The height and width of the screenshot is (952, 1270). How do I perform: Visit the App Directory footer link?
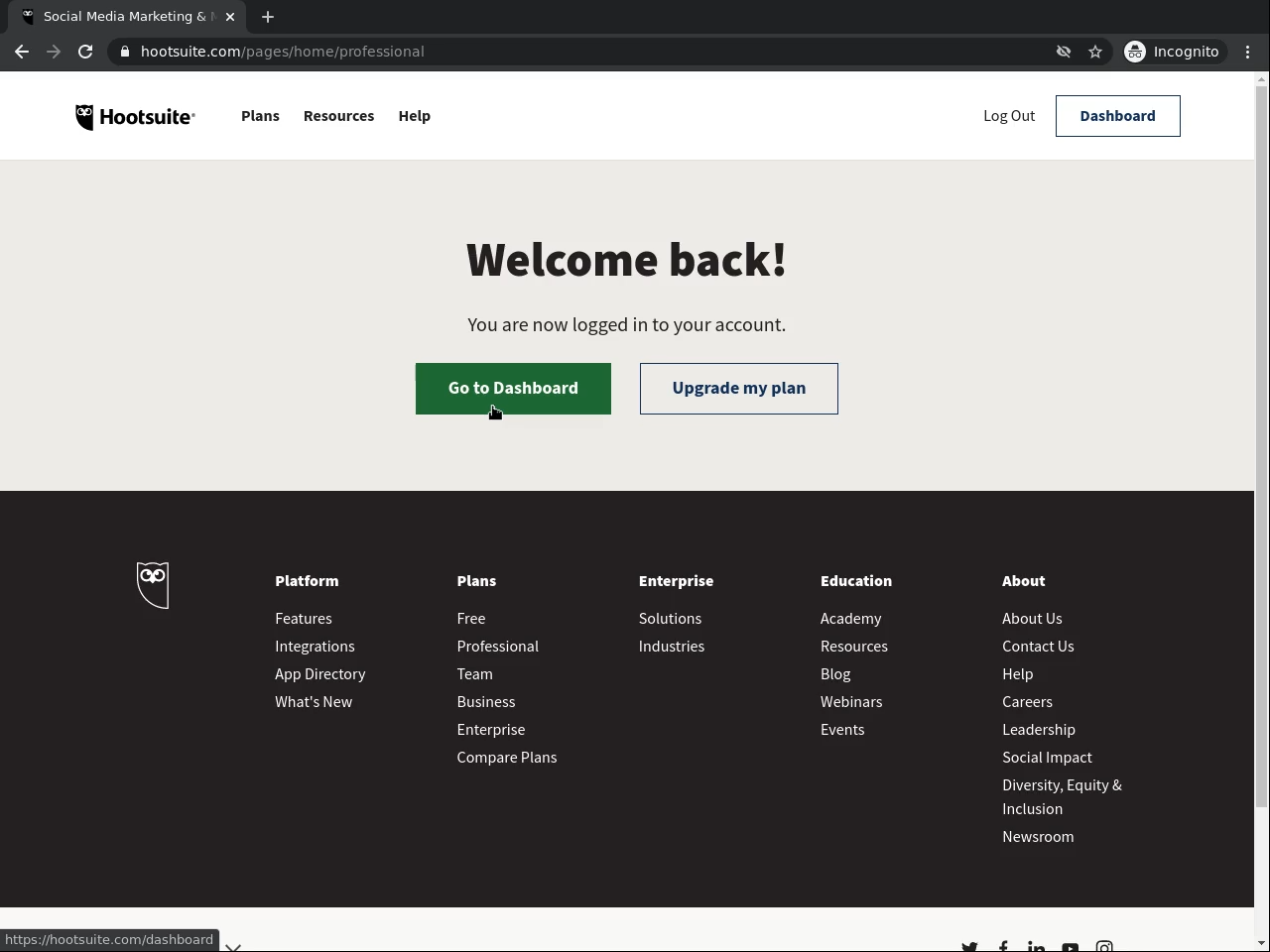[x=320, y=673]
